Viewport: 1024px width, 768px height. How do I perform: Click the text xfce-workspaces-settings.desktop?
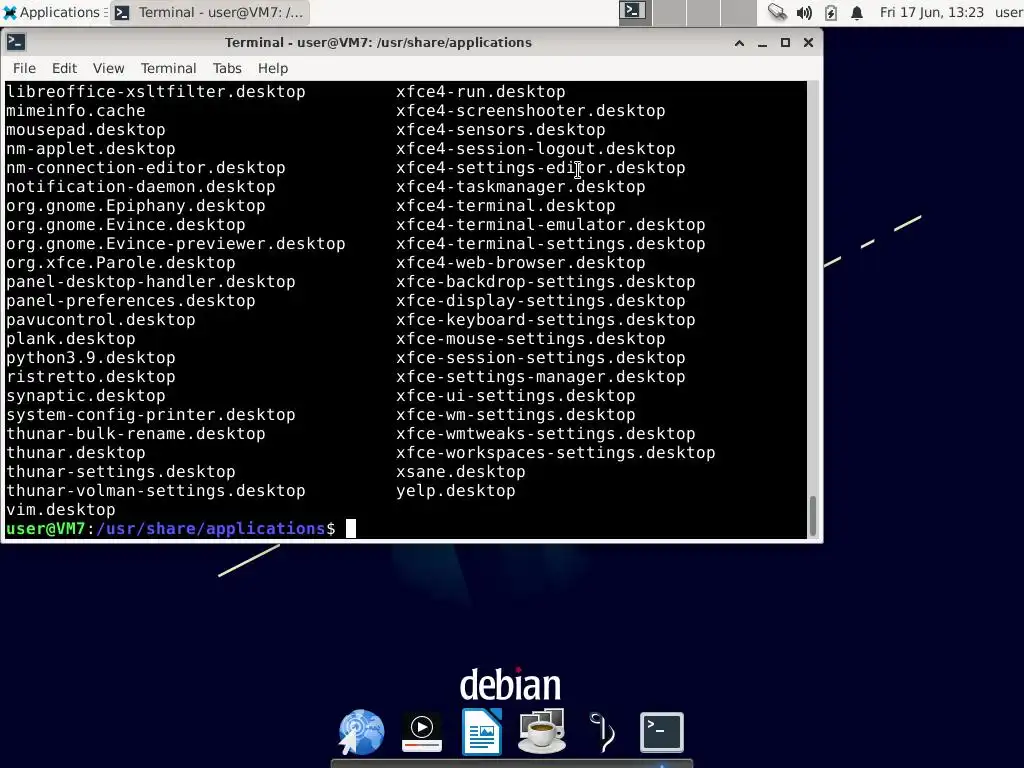coord(556,453)
